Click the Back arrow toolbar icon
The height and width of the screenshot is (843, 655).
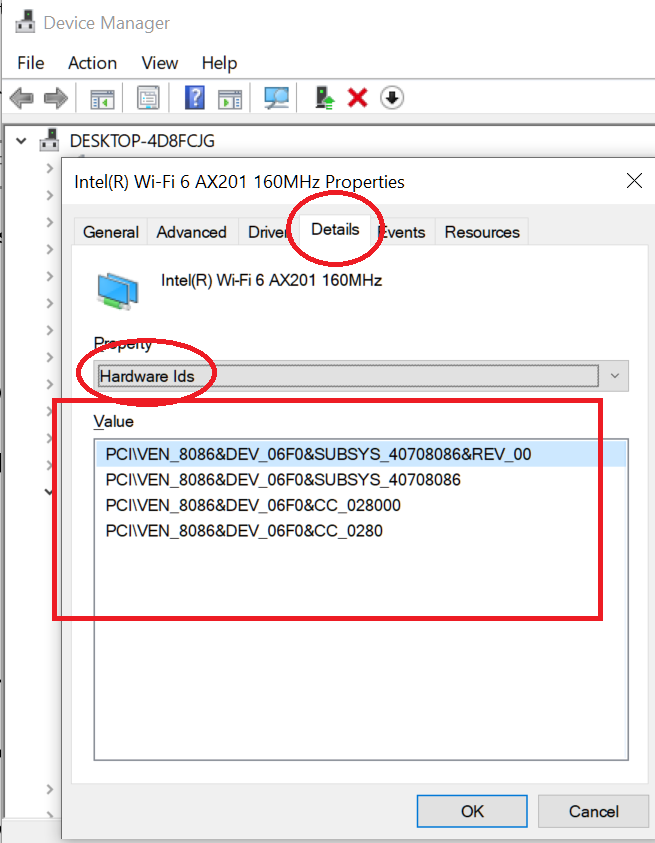(x=22, y=98)
